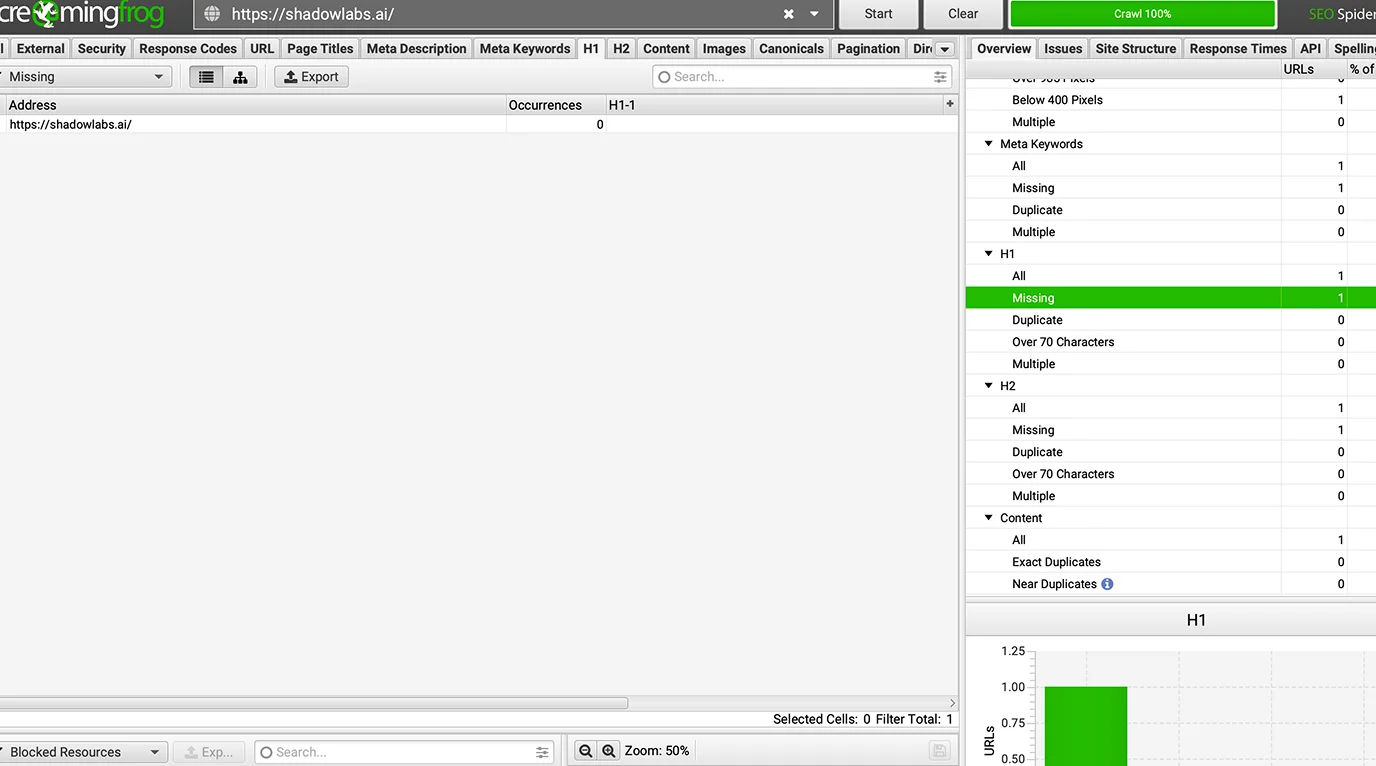The image size is (1376, 766).
Task: Switch to the Overview tab
Action: pyautogui.click(x=1004, y=49)
